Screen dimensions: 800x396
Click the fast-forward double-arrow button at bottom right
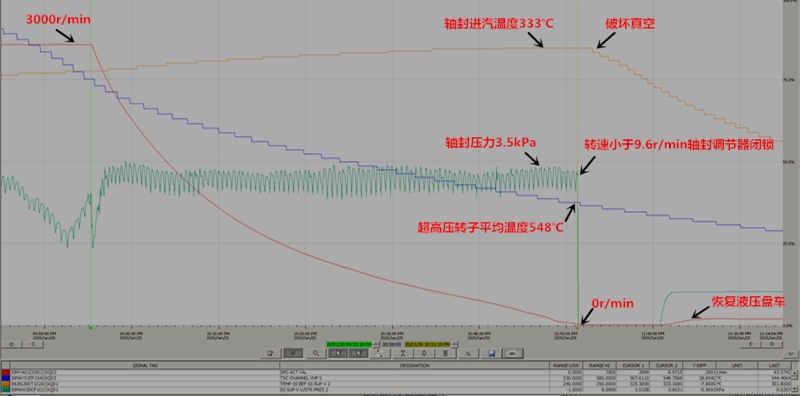[x=771, y=344]
